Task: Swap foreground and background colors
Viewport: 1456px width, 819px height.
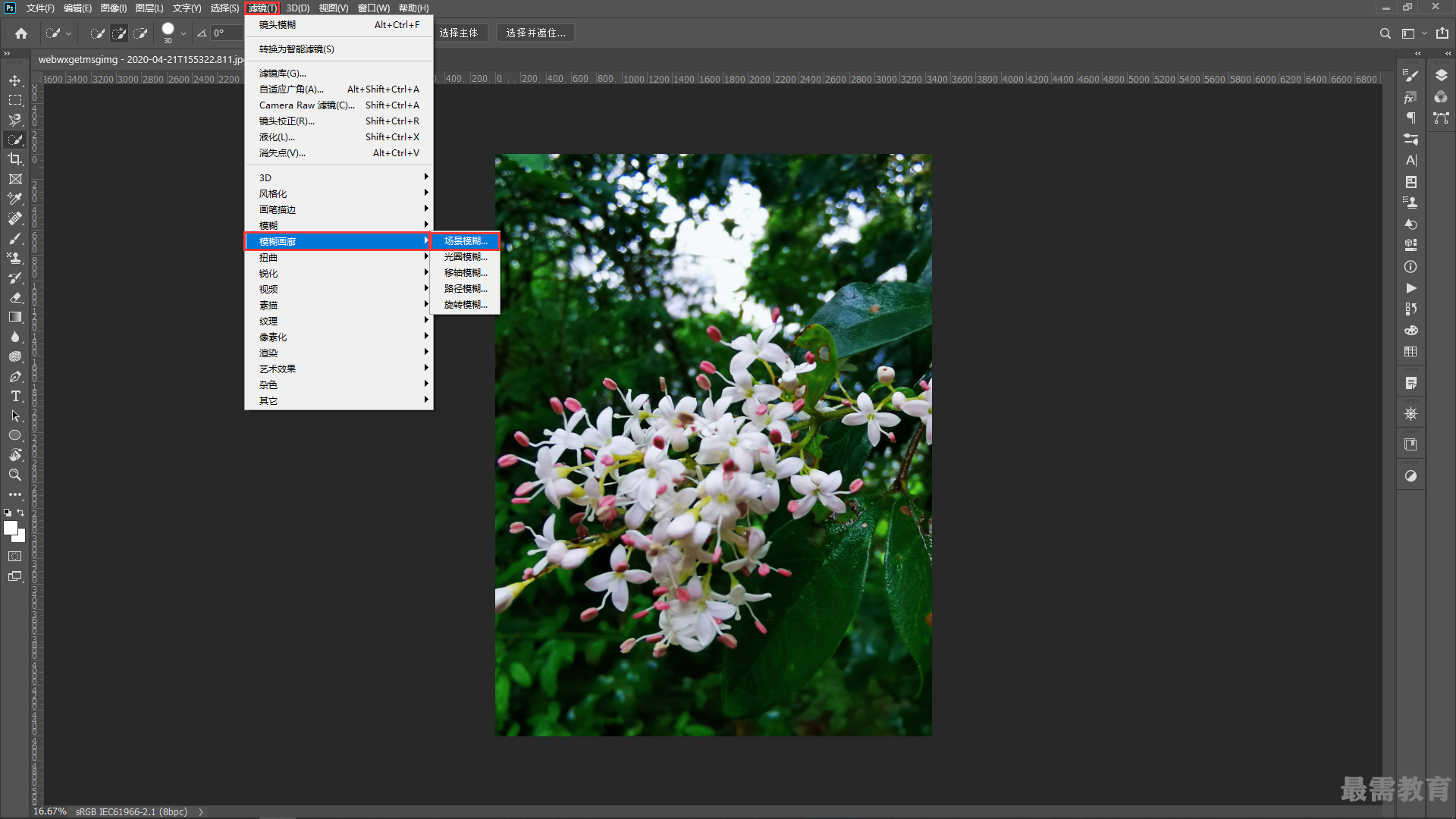Action: (x=21, y=513)
